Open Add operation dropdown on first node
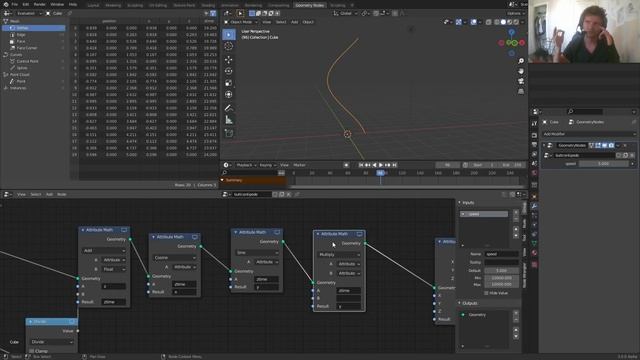640x360 pixels. 104,250
